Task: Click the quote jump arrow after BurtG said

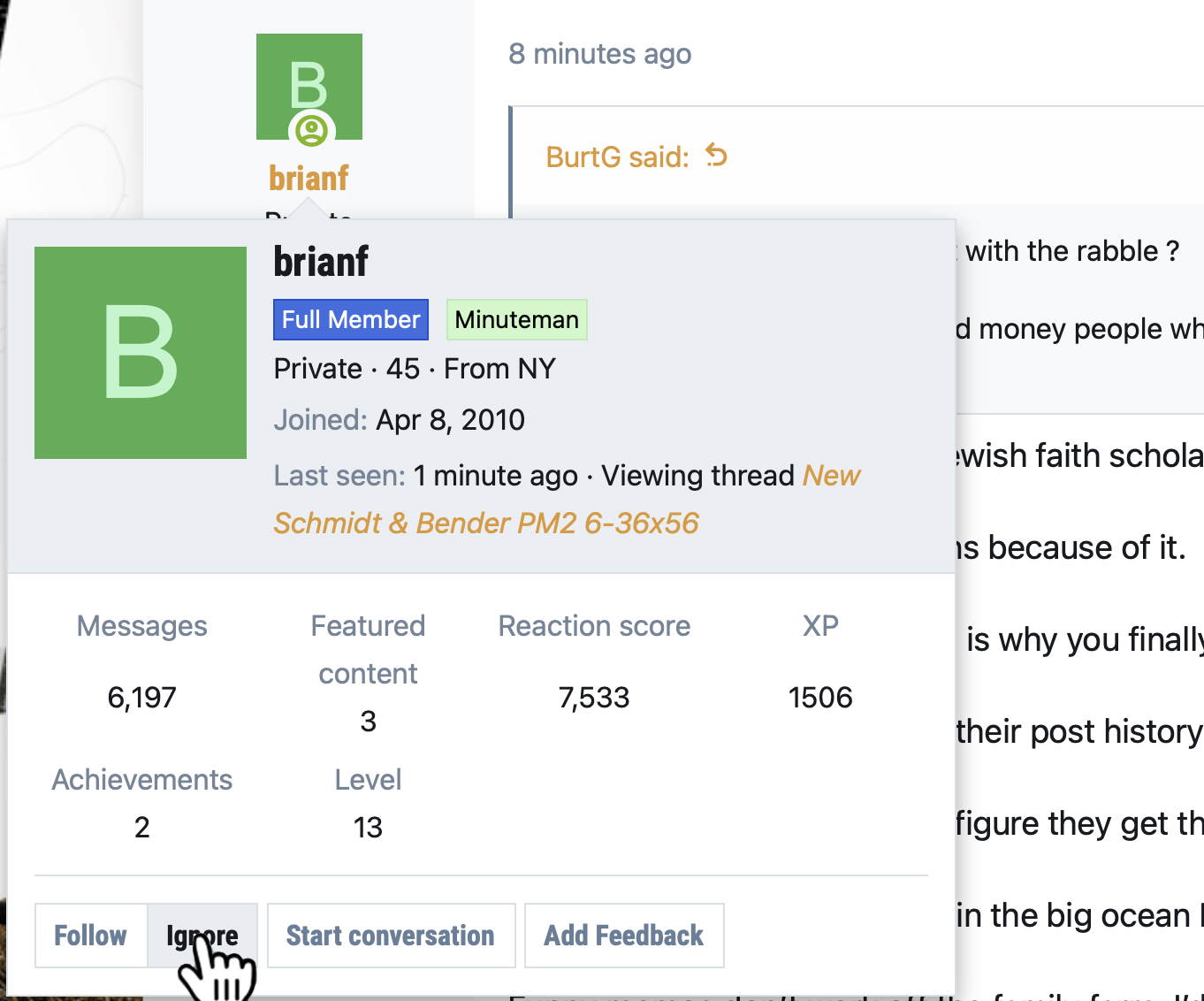Action: [x=716, y=157]
